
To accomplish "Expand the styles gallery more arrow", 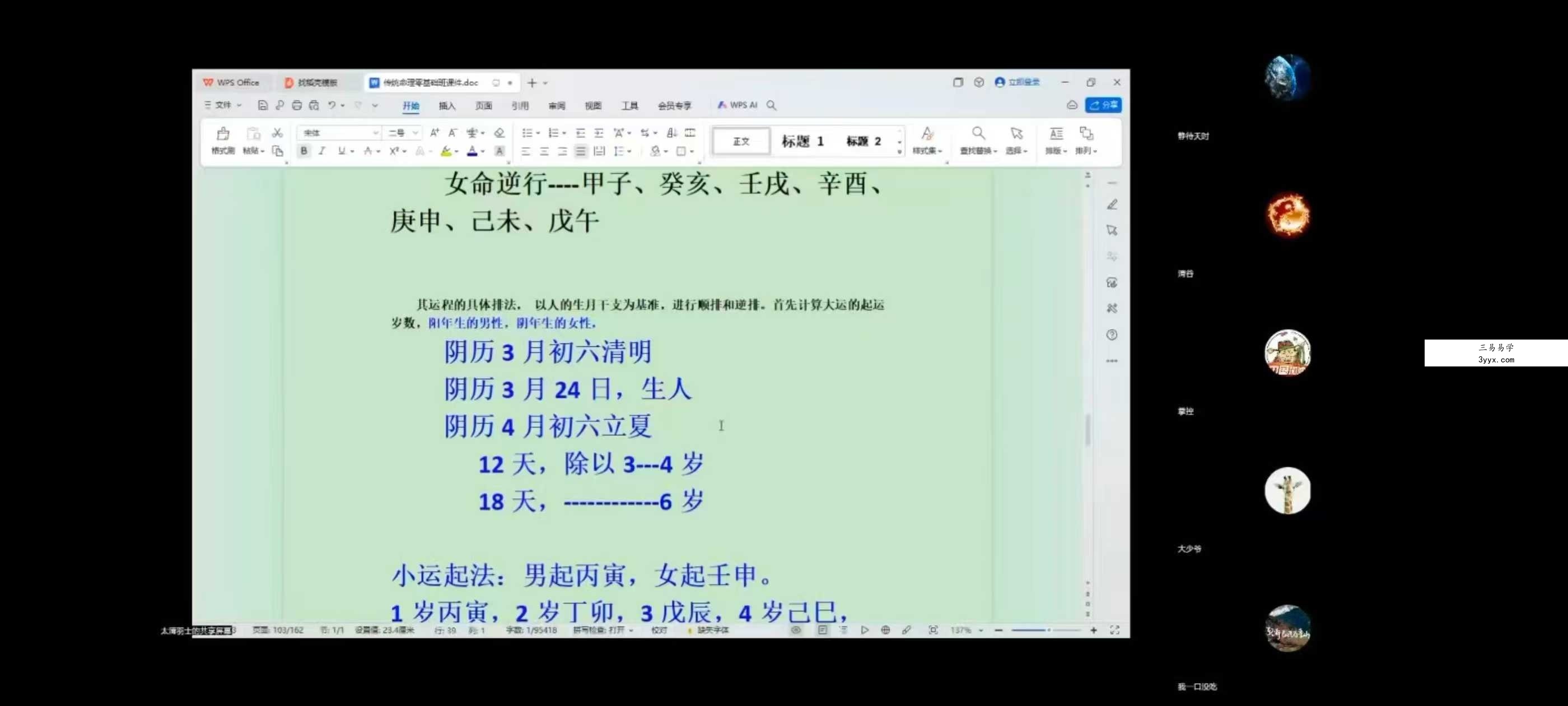I will (x=899, y=152).
